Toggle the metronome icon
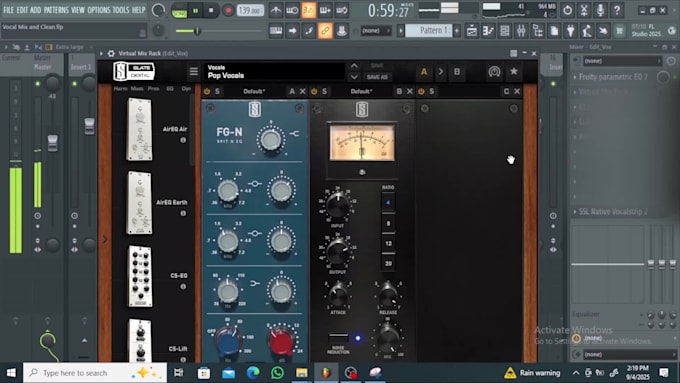This screenshot has height=383, width=680. (x=276, y=10)
